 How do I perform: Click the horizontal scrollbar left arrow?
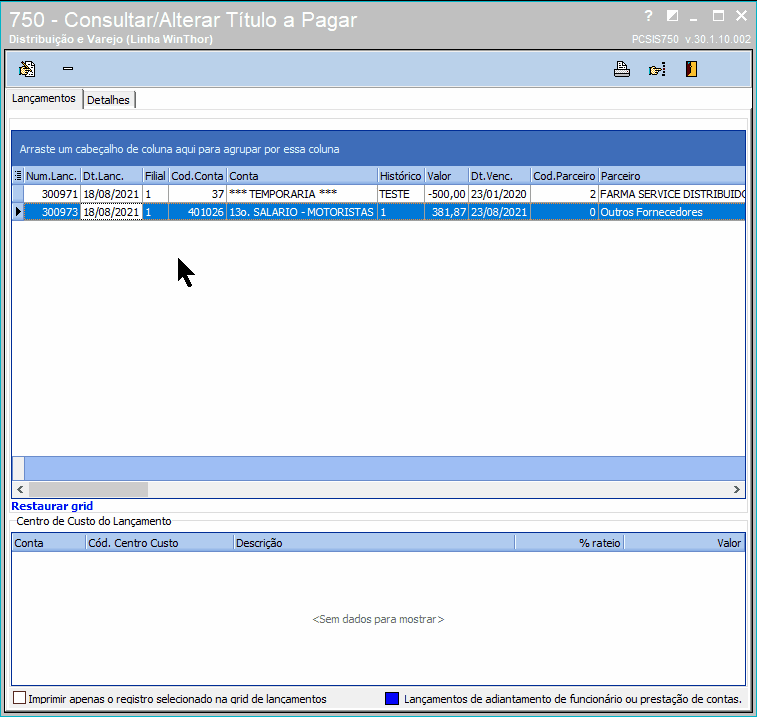click(20, 489)
